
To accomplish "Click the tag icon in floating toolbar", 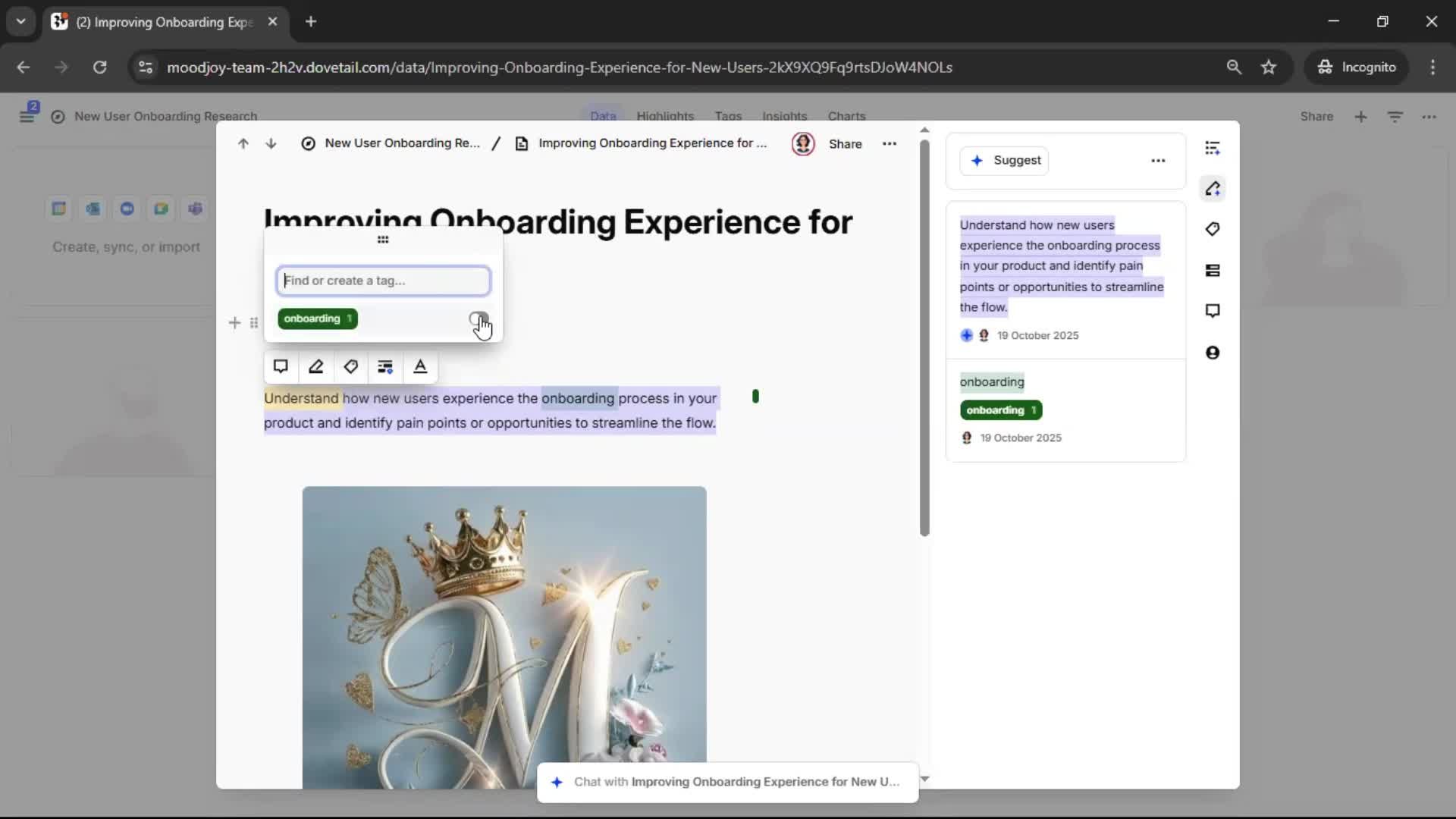I will pyautogui.click(x=350, y=367).
